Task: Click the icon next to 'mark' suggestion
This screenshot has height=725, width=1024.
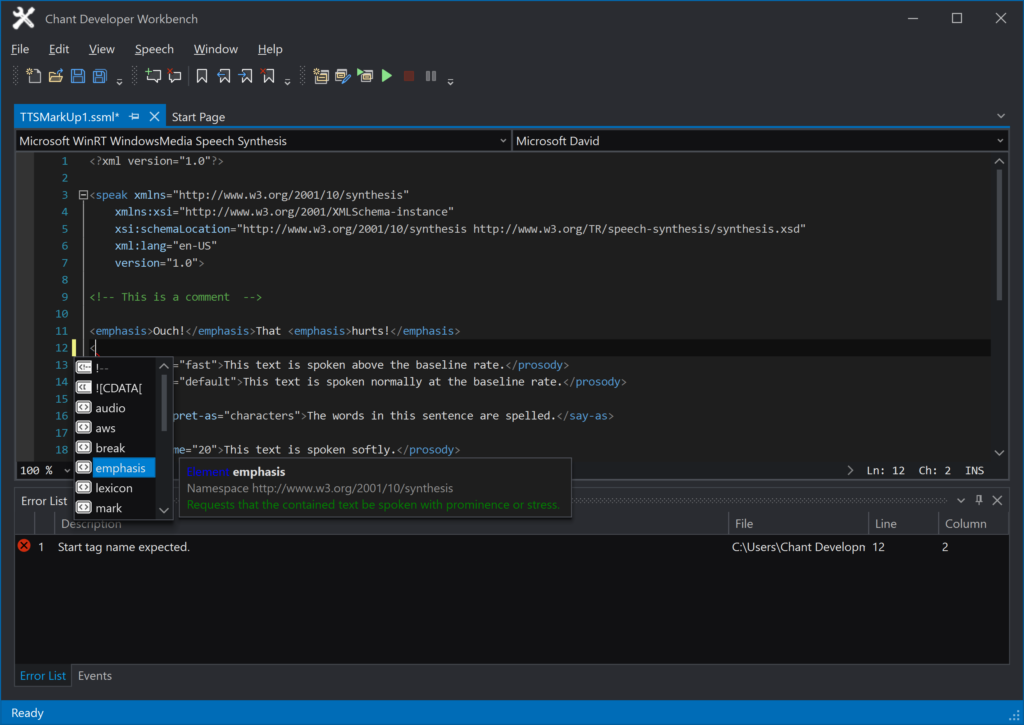Action: 84,507
